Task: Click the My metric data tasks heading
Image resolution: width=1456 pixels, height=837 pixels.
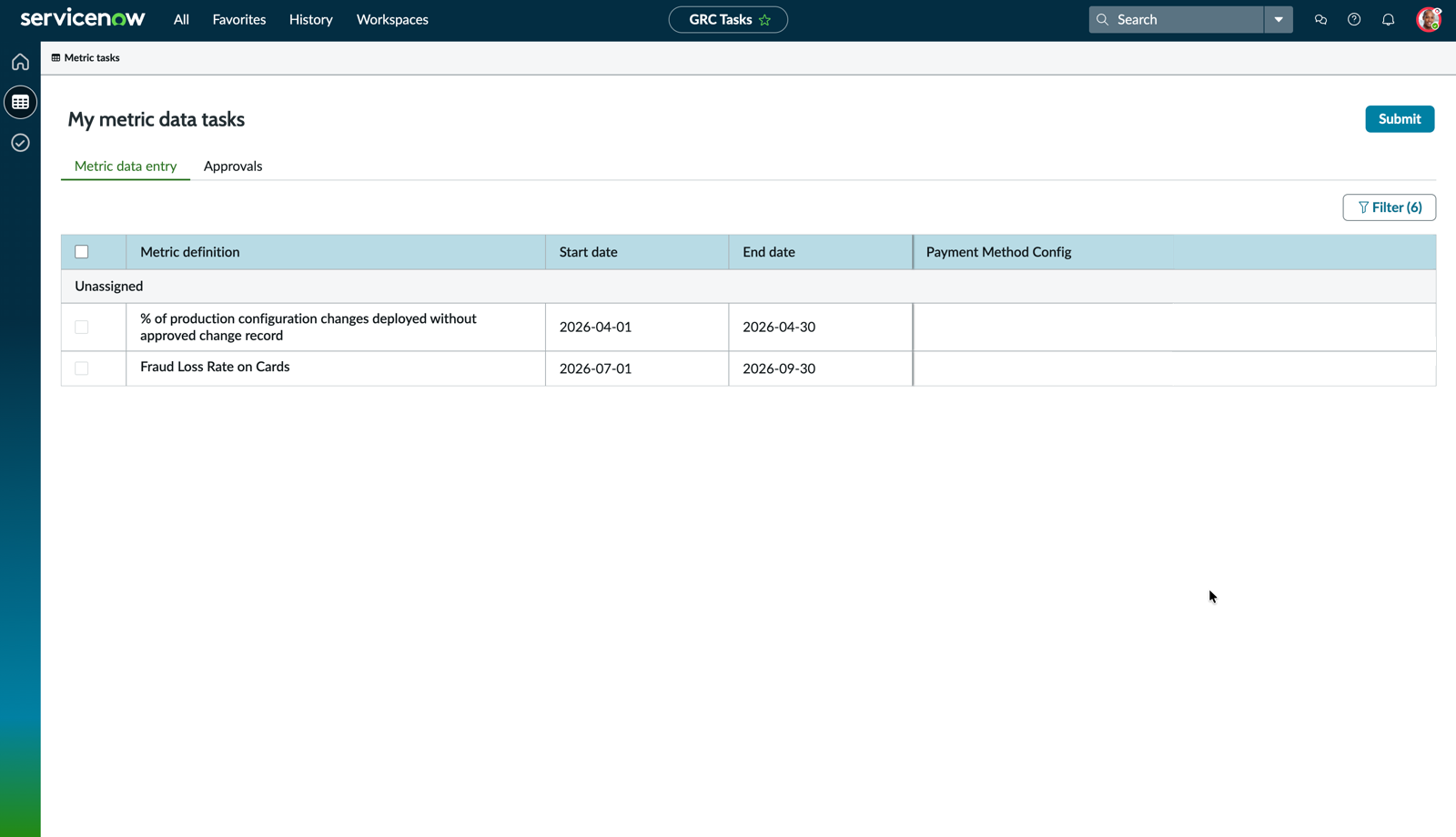Action: coord(157,119)
